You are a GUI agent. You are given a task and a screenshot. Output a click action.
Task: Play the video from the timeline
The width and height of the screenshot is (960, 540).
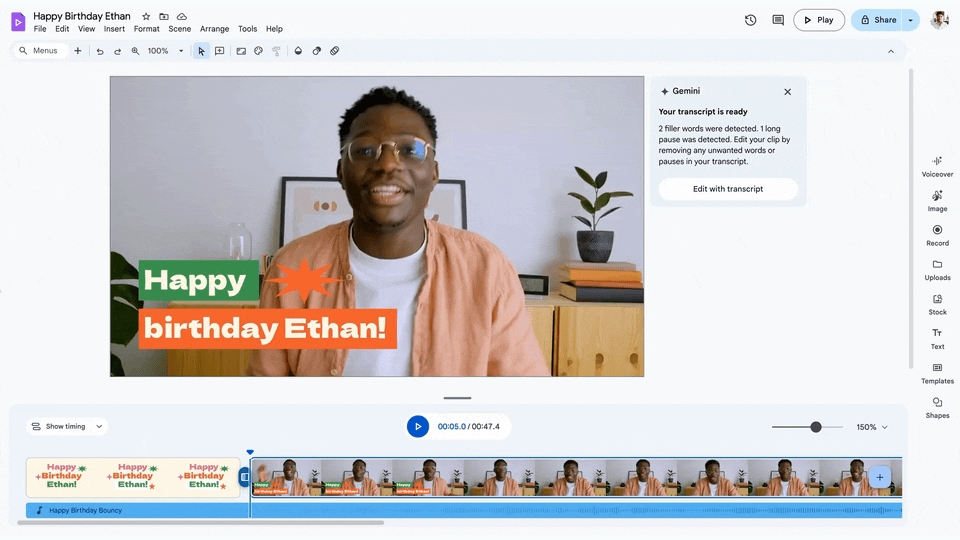click(x=417, y=426)
